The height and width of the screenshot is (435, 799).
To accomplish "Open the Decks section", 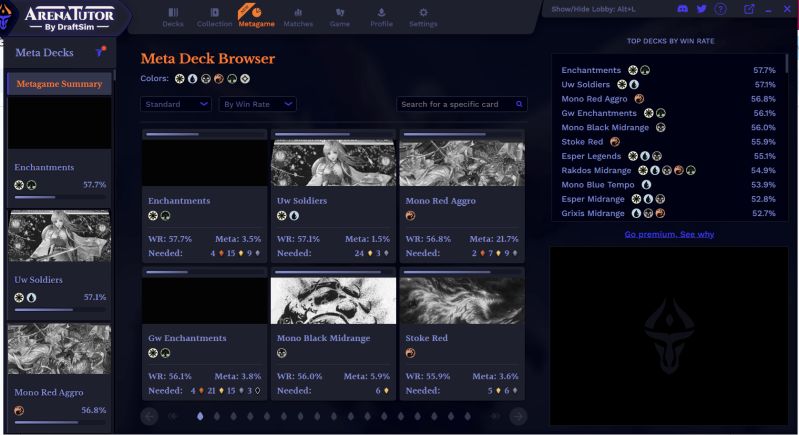I will [173, 17].
